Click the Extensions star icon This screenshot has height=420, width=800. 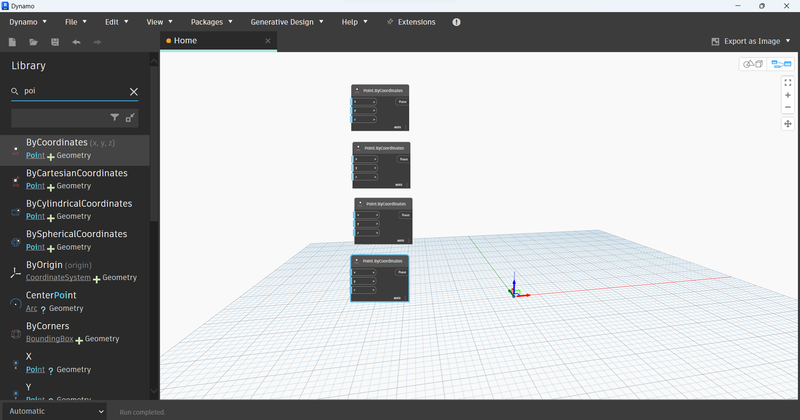[390, 22]
